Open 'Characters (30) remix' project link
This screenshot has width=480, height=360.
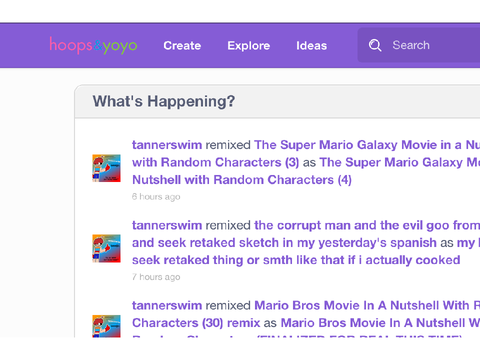click(x=196, y=323)
